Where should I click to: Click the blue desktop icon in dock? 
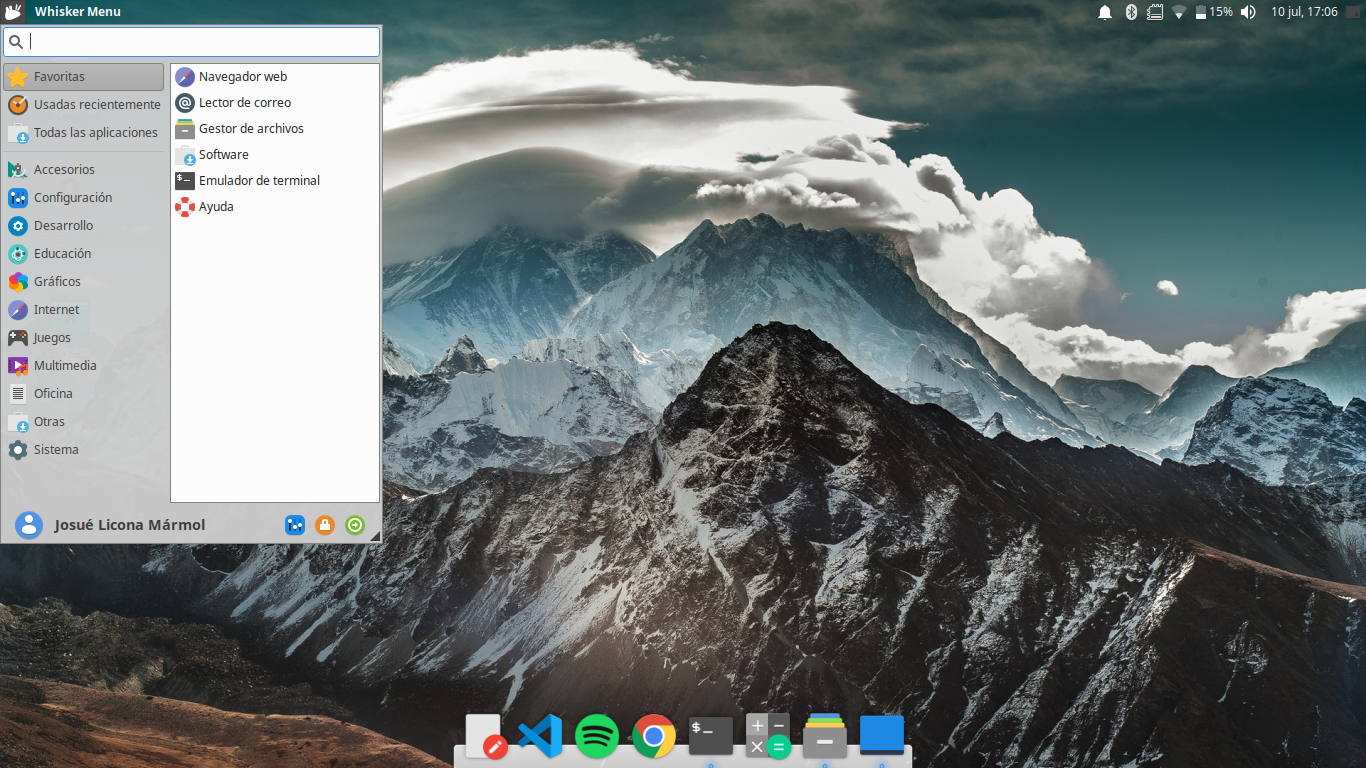pyautogui.click(x=882, y=736)
